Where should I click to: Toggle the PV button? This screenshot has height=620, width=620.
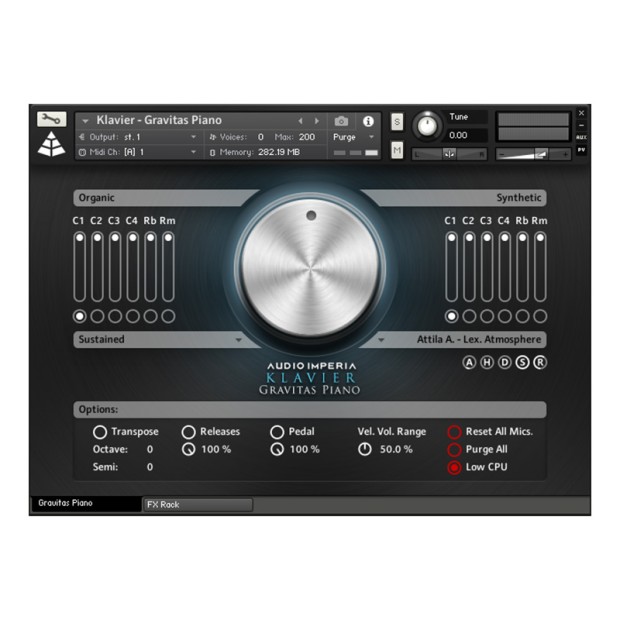pyautogui.click(x=581, y=150)
